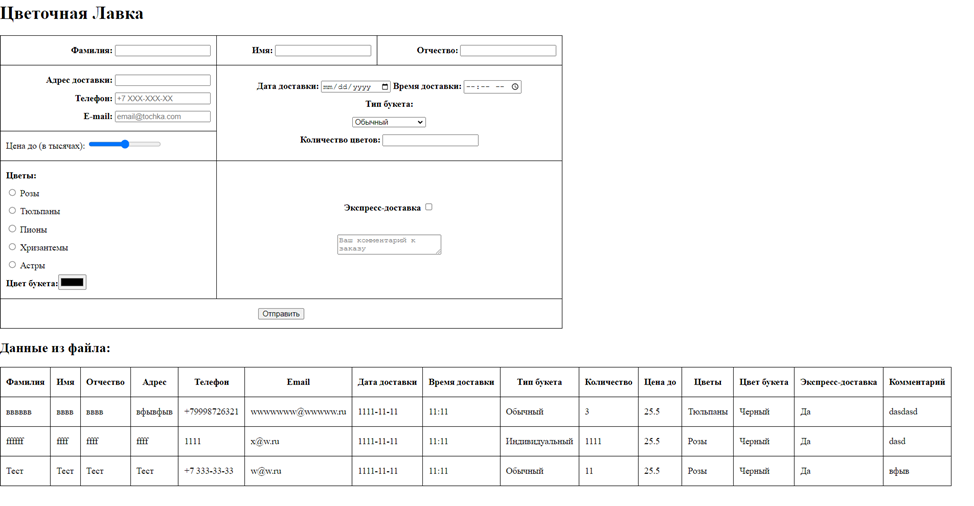Click the comment cell dasdasd

pos(917,412)
